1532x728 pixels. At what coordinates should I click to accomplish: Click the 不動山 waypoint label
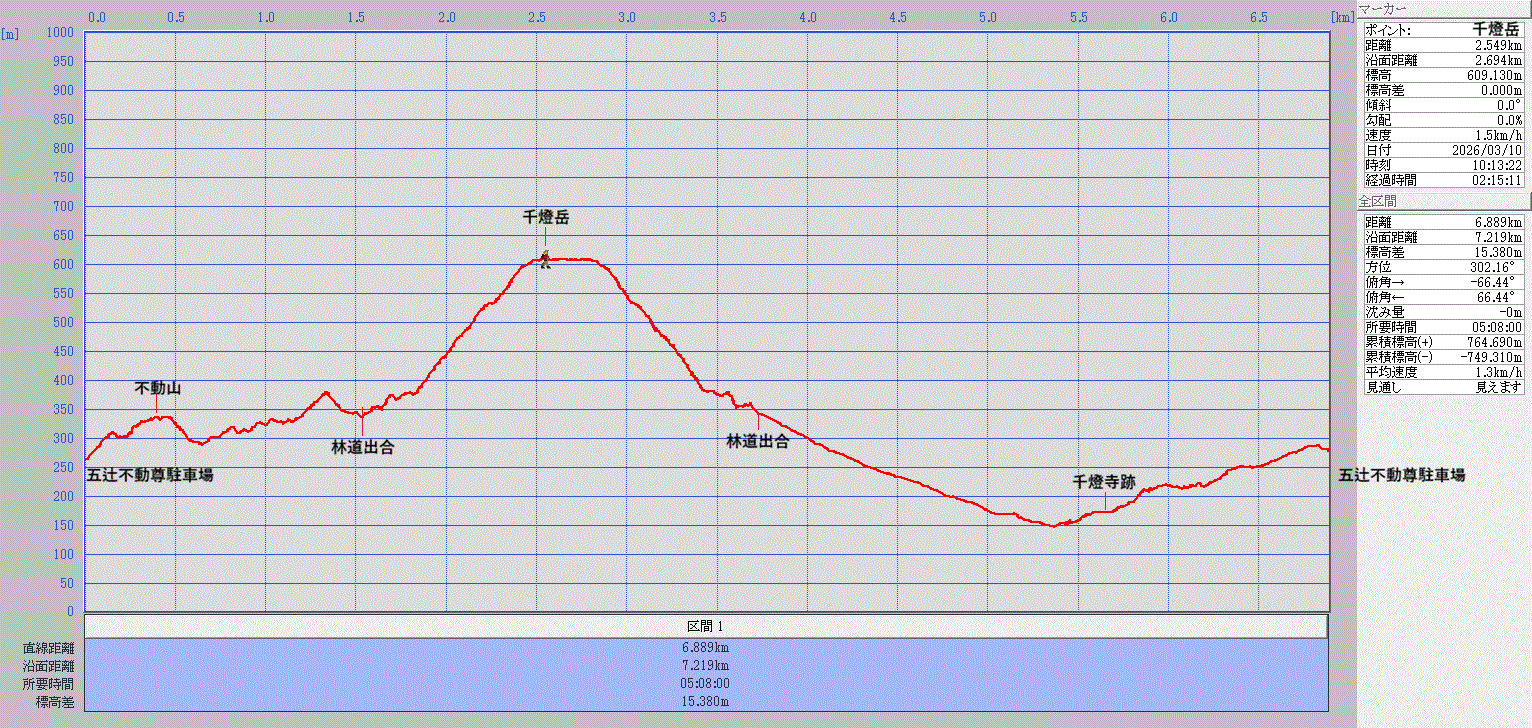[x=158, y=388]
